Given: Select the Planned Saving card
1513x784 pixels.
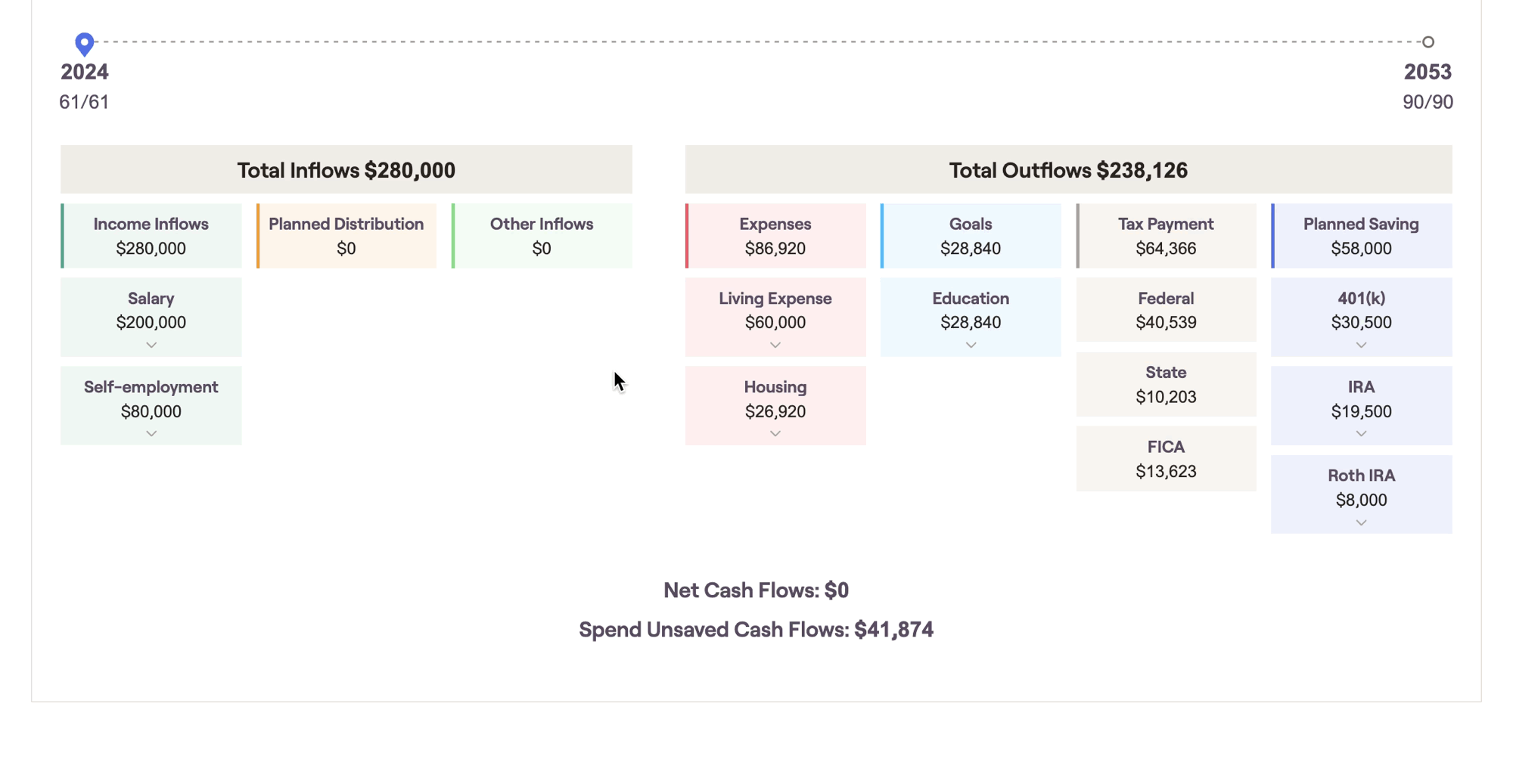Looking at the screenshot, I should 1361,236.
